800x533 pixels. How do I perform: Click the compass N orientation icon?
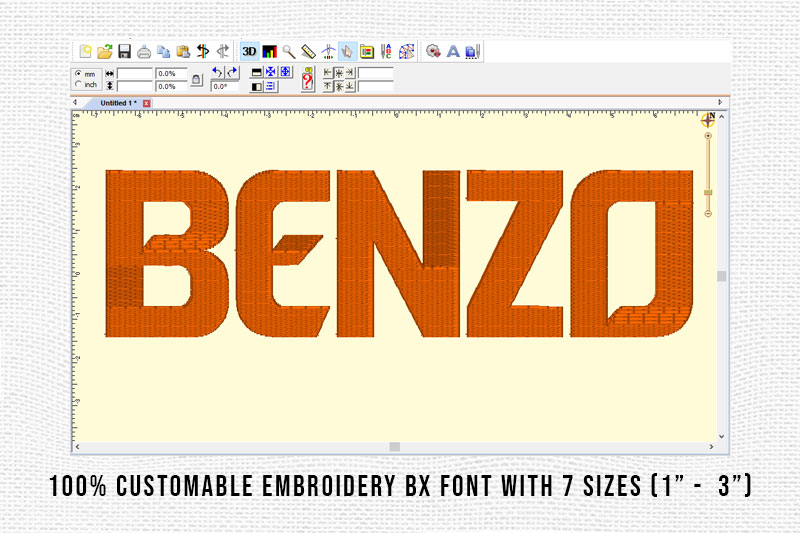[x=708, y=119]
